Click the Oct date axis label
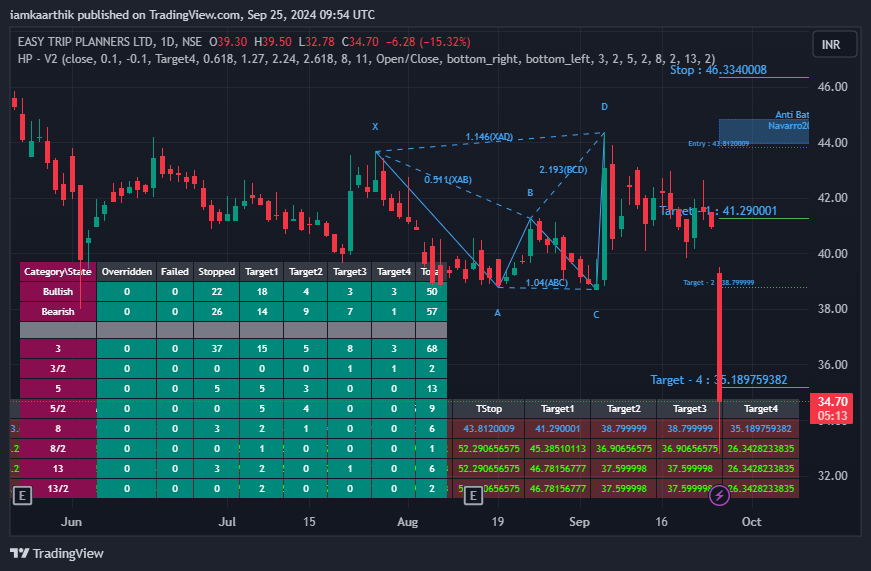Viewport: 871px width, 571px height. point(752,522)
